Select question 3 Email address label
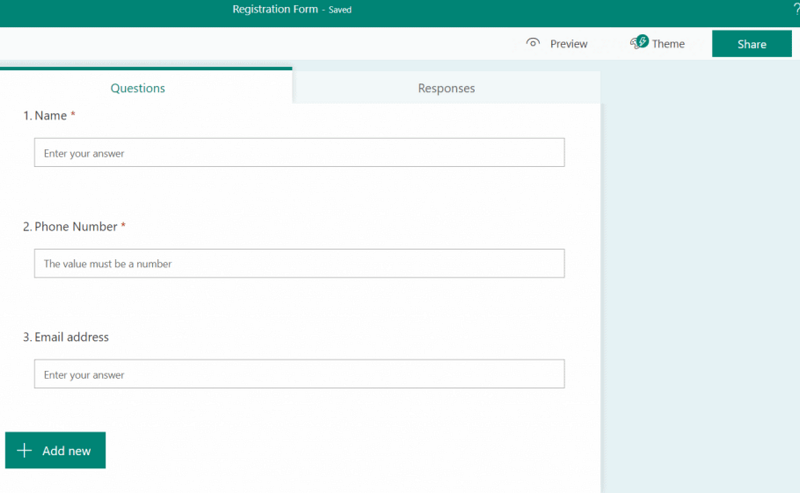This screenshot has width=800, height=493. pos(71,337)
